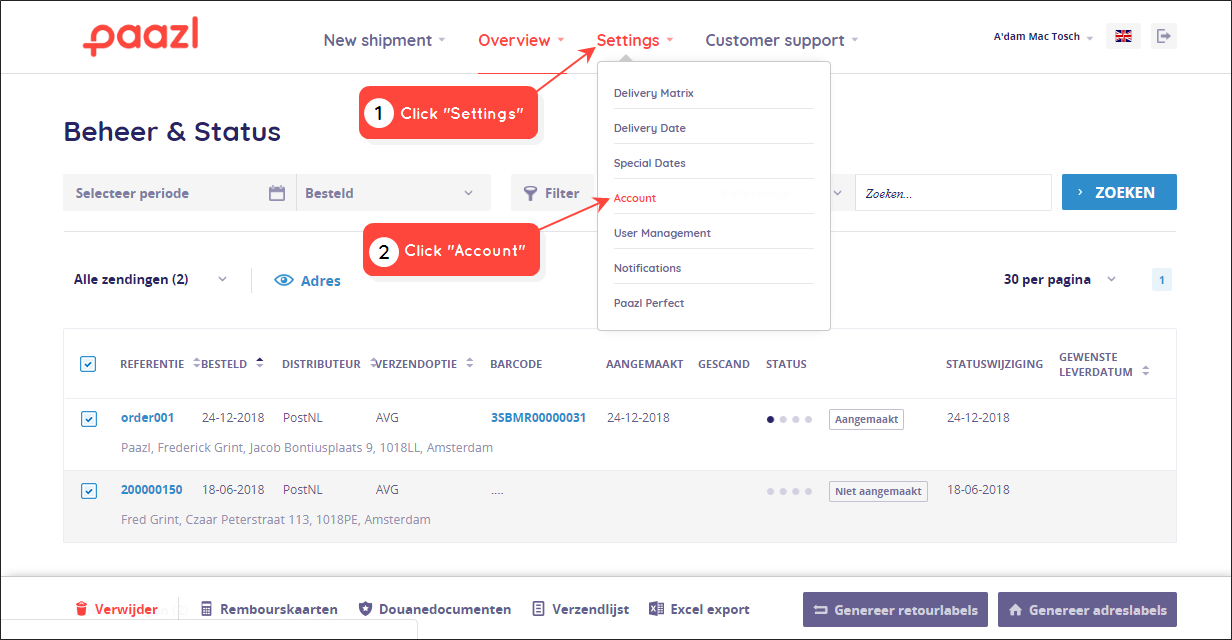
Task: Uncheck the 200000150 row checkbox
Action: click(x=88, y=490)
